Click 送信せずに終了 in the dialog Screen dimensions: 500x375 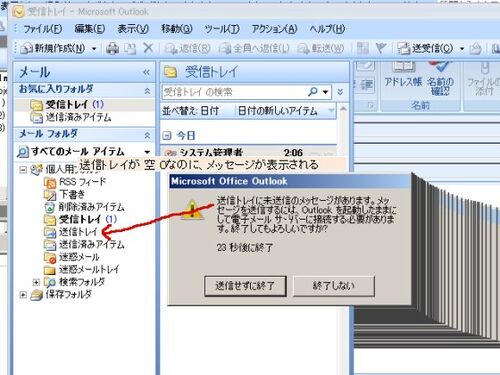245,286
